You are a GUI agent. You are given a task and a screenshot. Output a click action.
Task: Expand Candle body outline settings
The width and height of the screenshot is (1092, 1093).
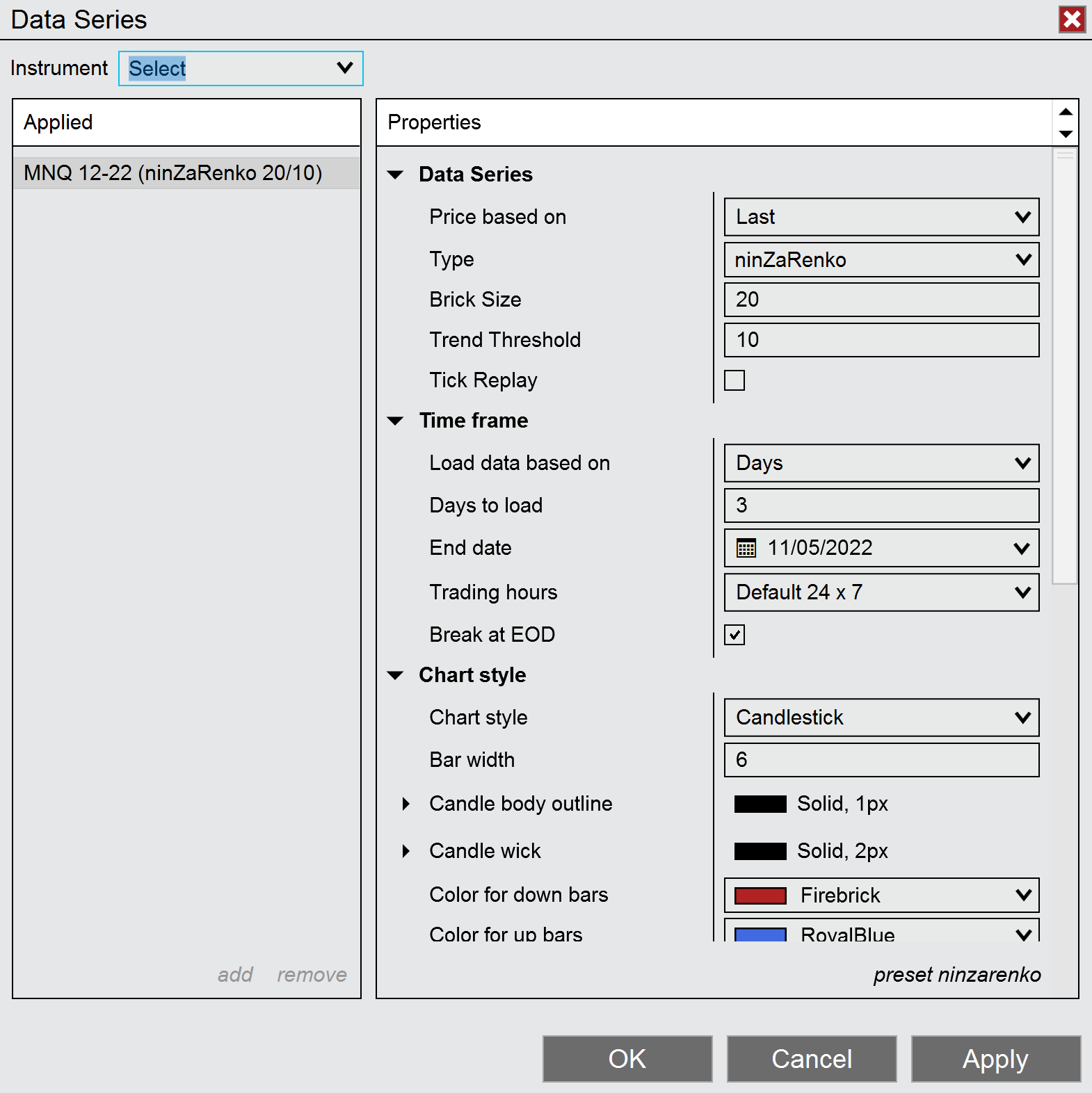tap(406, 804)
